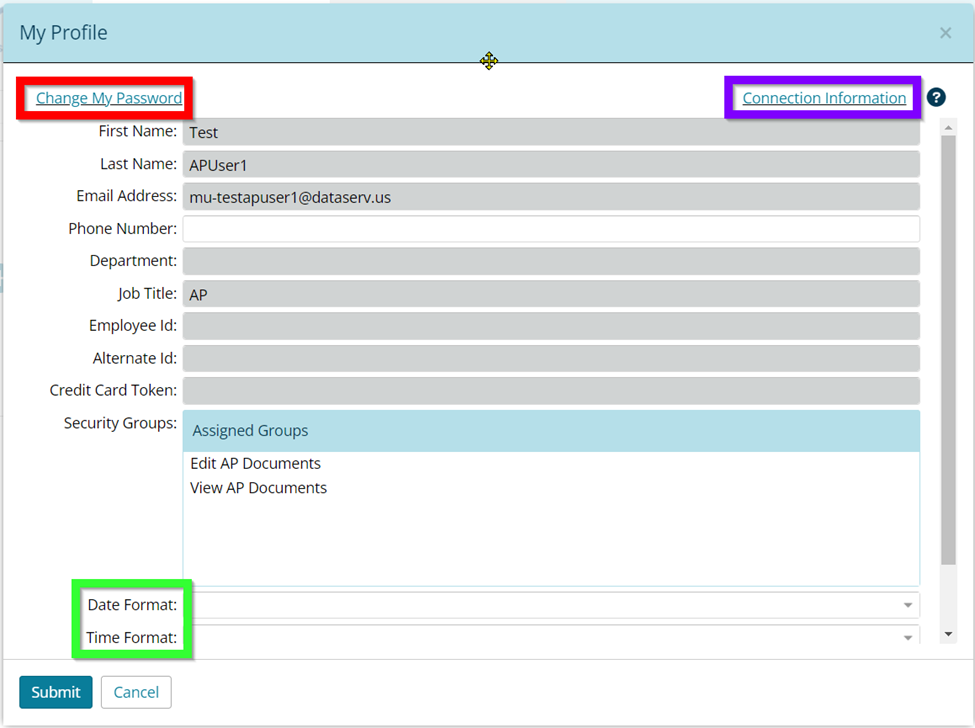Click the Job Title field
Screen dimensions: 975x728
[x=550, y=294]
